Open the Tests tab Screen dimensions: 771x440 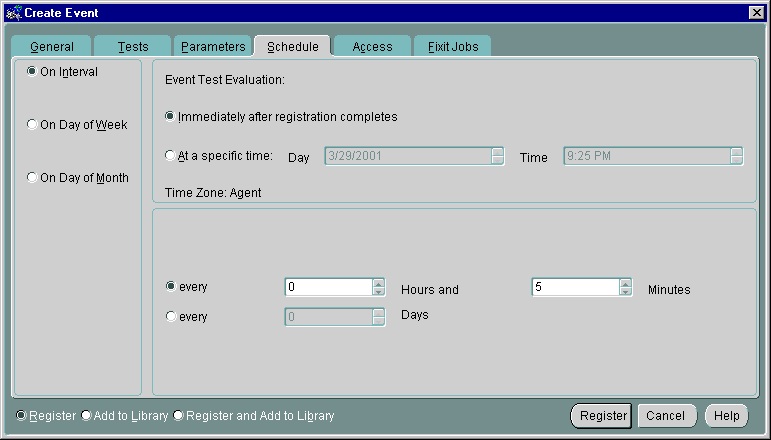click(132, 47)
